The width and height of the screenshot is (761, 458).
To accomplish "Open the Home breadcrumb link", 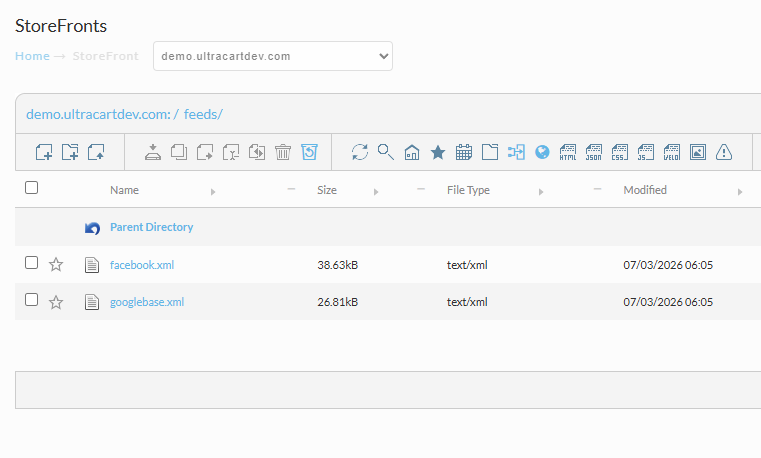I will coord(32,56).
